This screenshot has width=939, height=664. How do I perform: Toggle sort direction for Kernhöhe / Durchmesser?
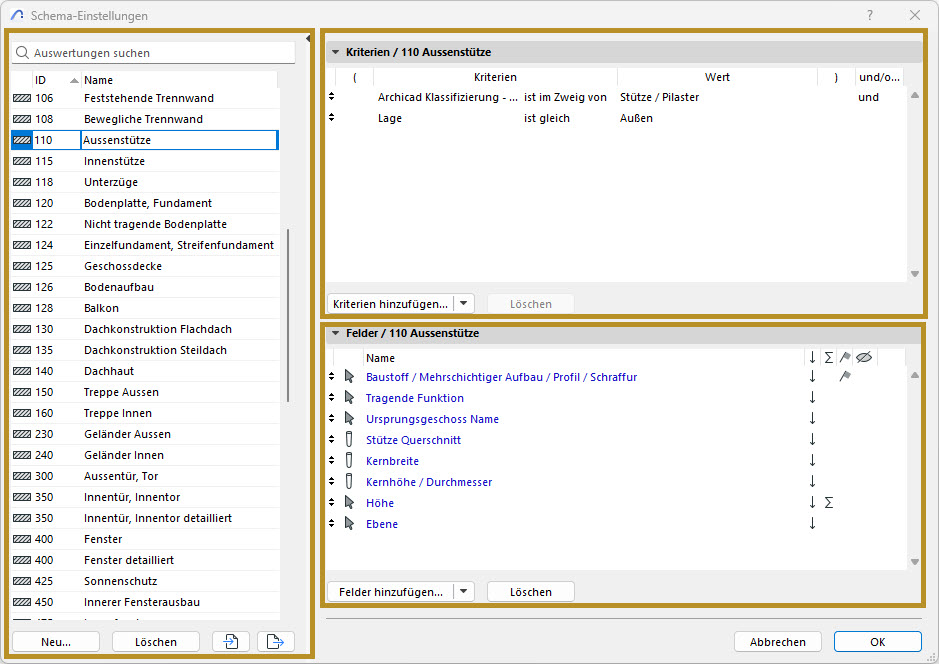coord(812,481)
